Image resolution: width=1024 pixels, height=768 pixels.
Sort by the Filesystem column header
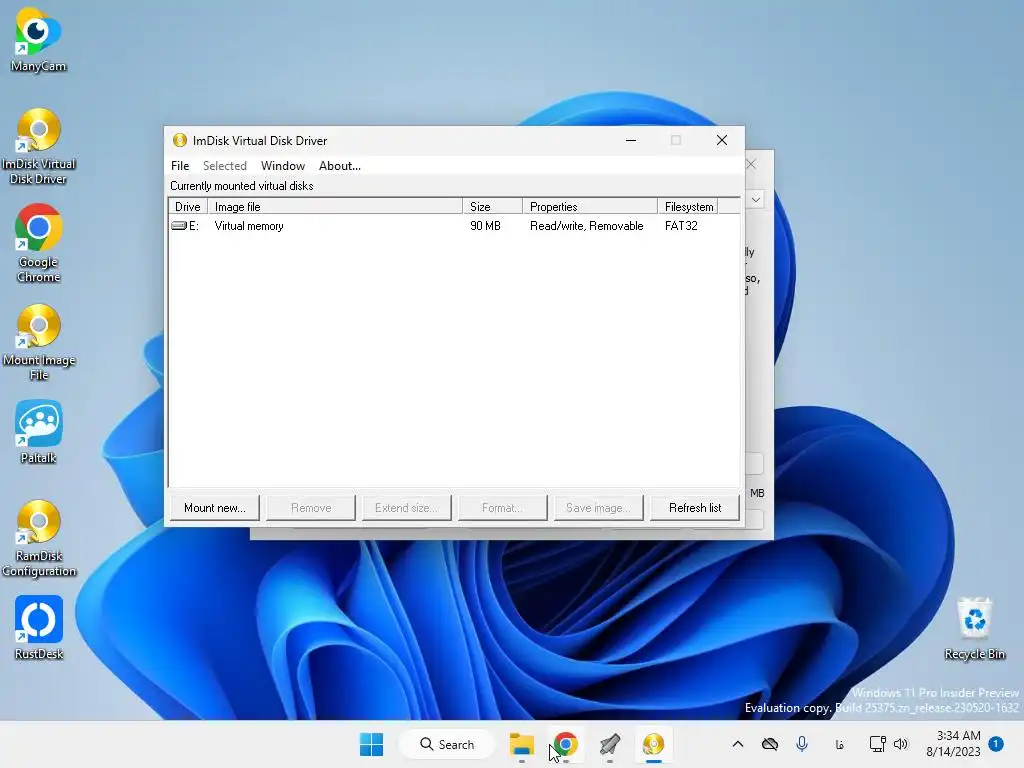coord(688,207)
